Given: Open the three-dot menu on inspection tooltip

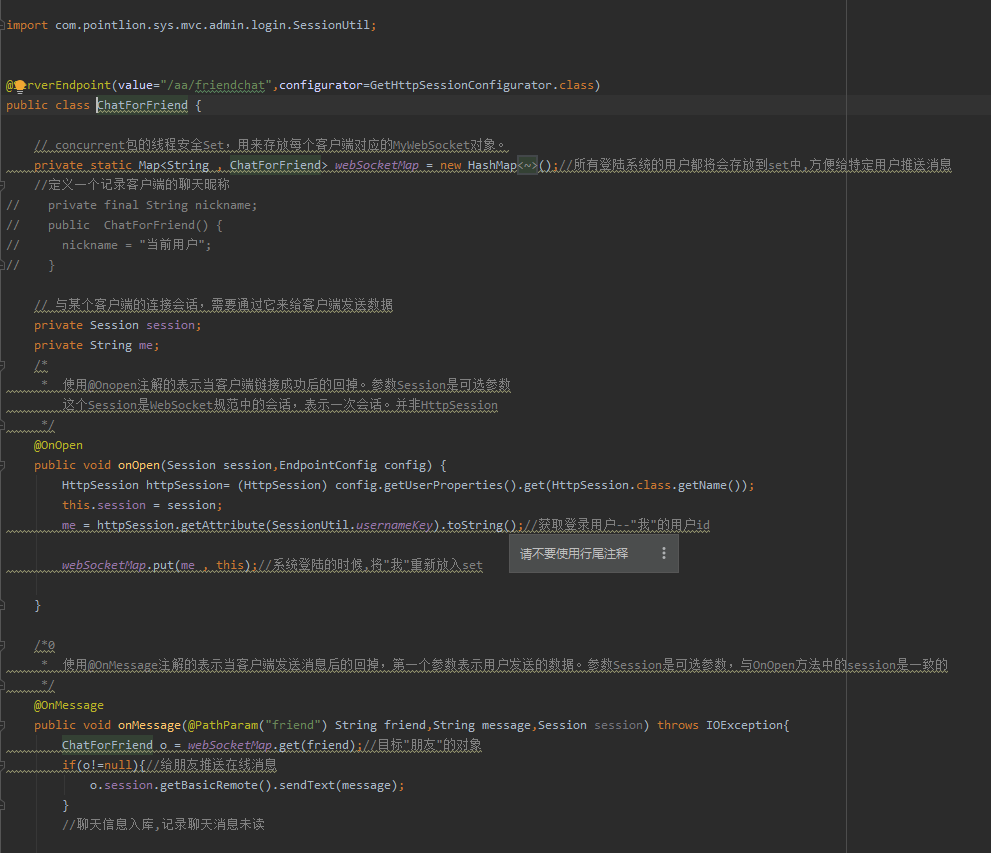Looking at the screenshot, I should point(664,553).
